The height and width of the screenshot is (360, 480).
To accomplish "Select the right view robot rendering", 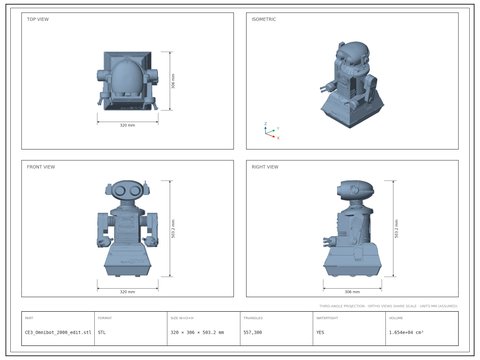I will tap(352, 229).
